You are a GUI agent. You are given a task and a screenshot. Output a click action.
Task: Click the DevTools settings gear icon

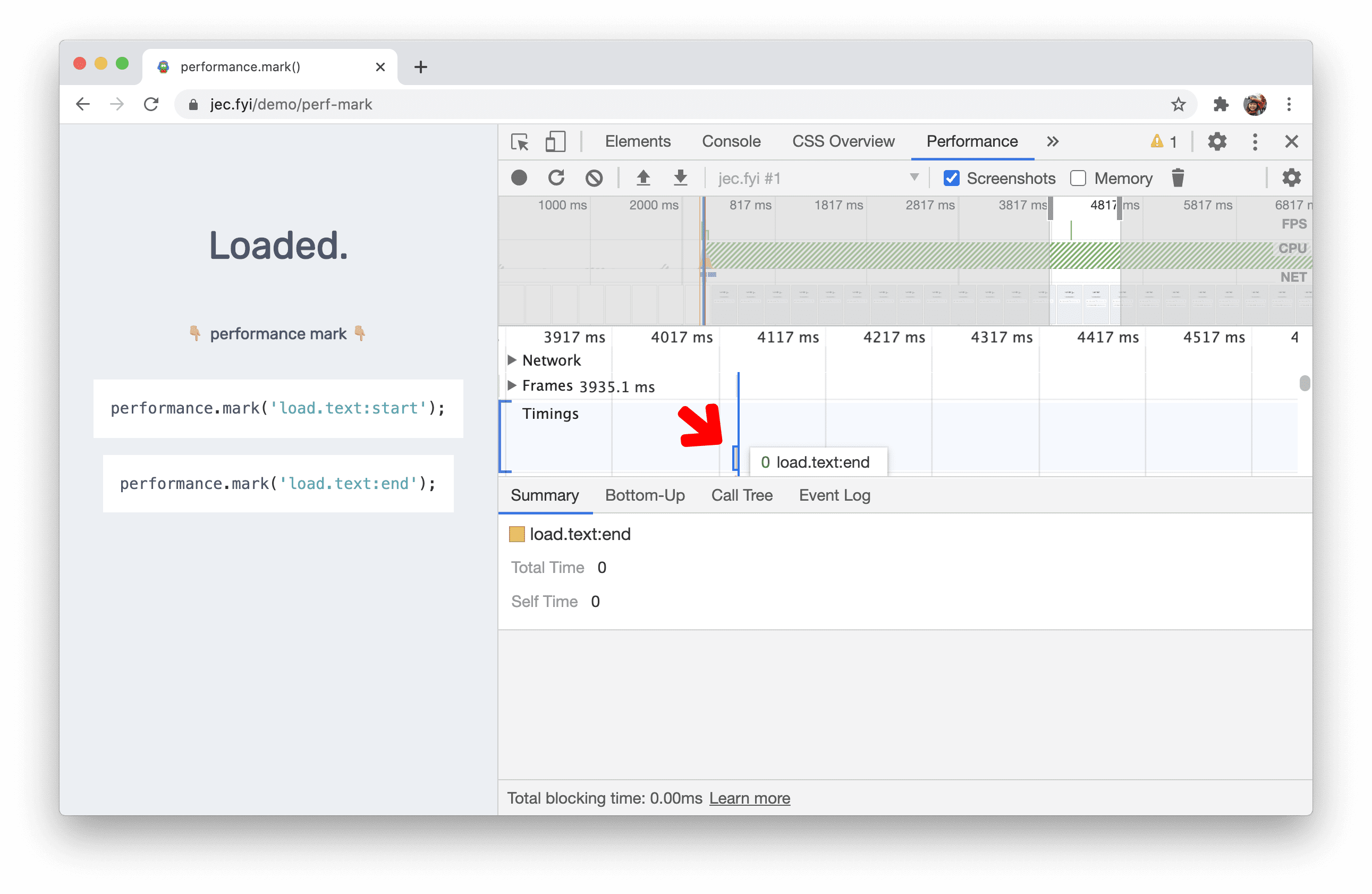point(1217,141)
